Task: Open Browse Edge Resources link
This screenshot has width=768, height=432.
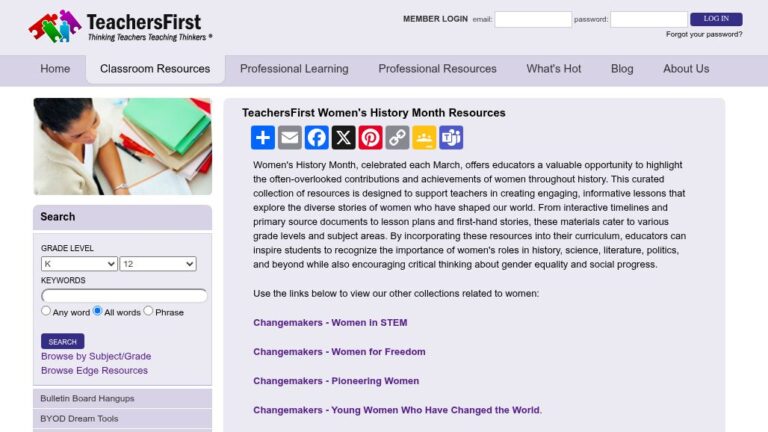Action: (x=95, y=371)
